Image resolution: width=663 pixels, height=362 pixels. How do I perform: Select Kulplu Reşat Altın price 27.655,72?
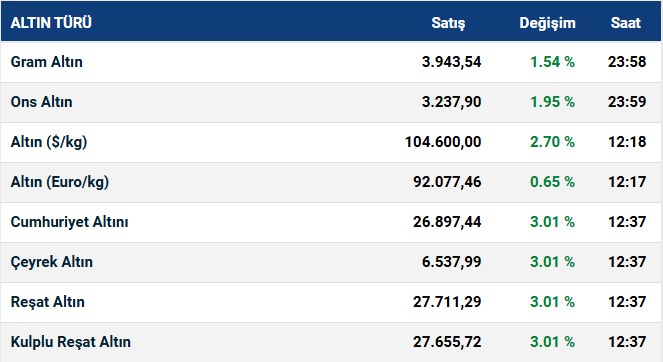point(447,342)
